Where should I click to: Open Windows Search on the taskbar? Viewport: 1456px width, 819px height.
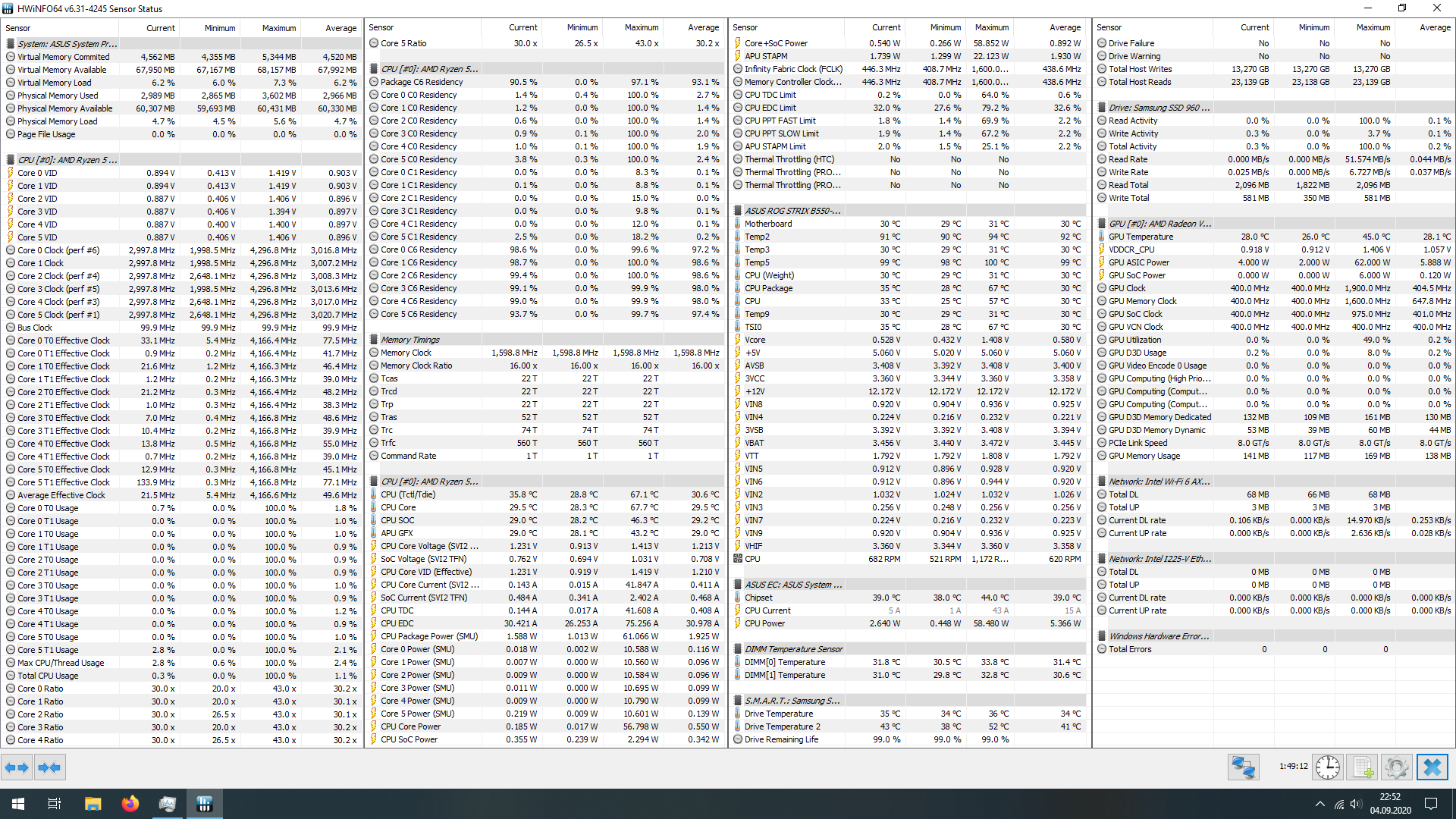point(54,803)
